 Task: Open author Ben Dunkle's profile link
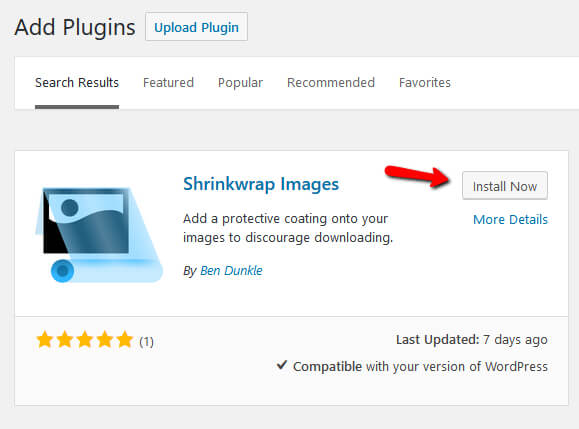(231, 271)
